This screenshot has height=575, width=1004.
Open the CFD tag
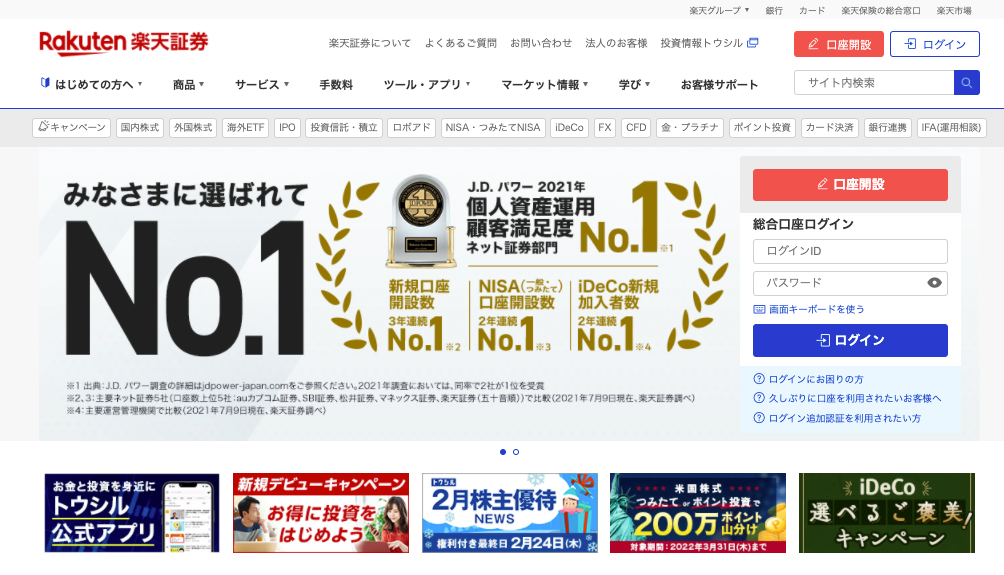636,127
